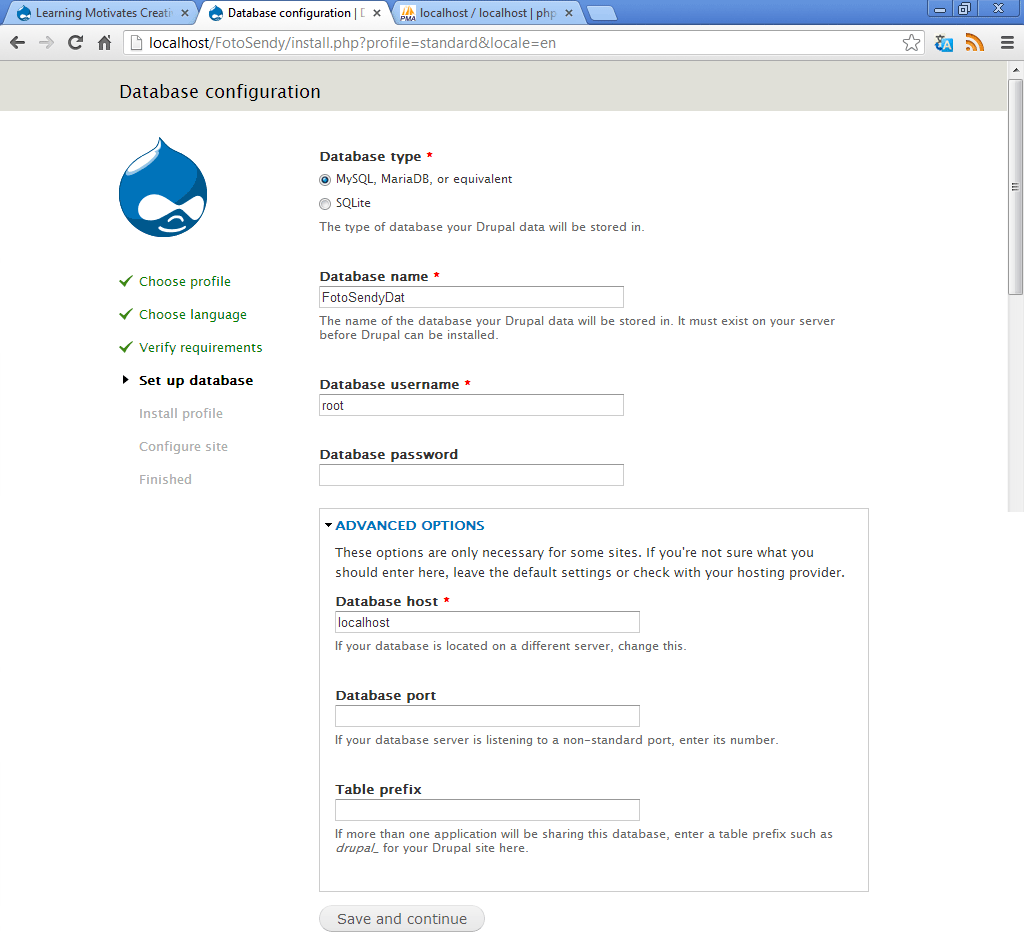Open the translate extension icon
Screen dimensions: 1024x936
click(x=944, y=43)
